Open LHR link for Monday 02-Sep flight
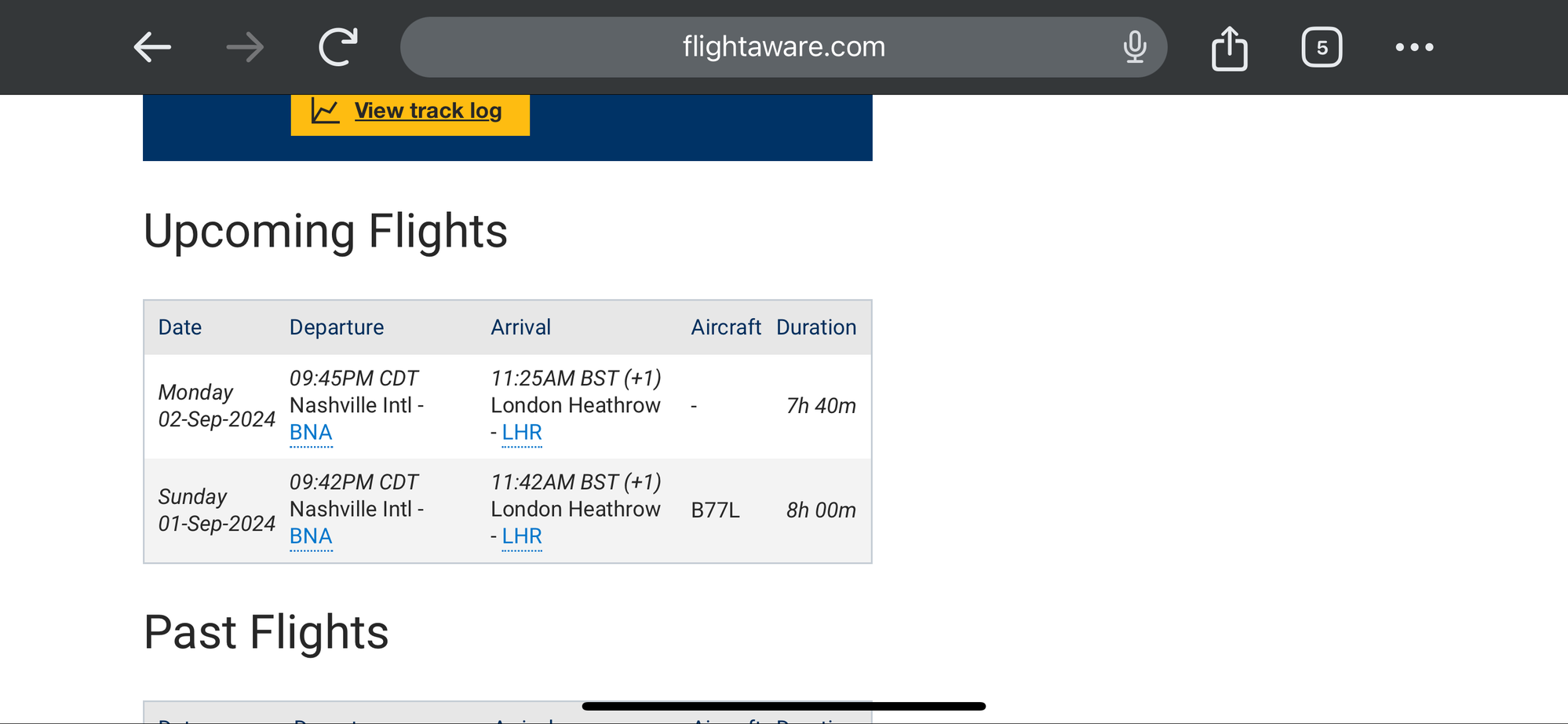 522,433
